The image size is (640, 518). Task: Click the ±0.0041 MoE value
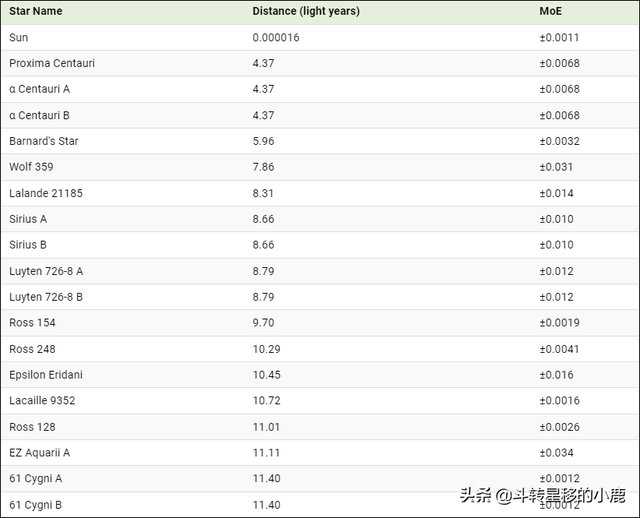pos(559,349)
